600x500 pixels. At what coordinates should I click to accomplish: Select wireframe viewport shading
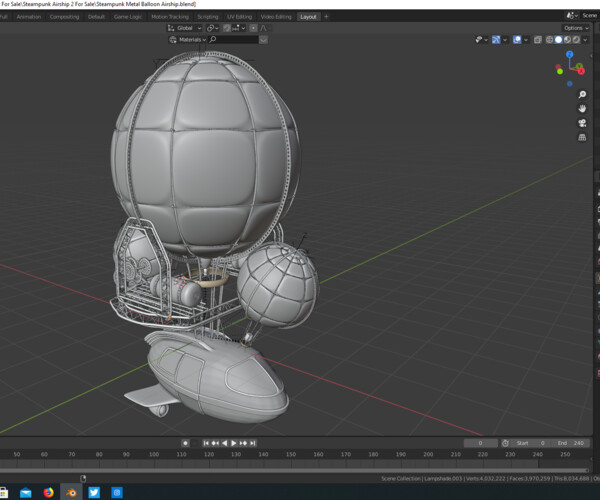pyautogui.click(x=549, y=40)
